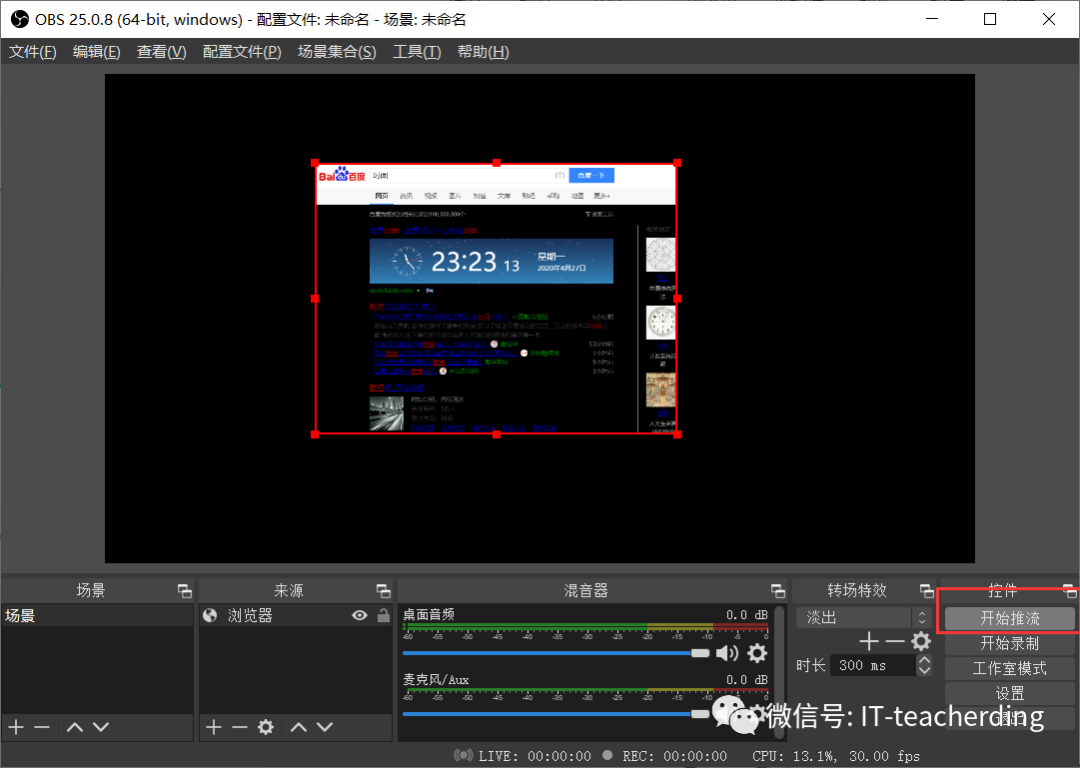This screenshot has width=1080, height=768.
Task: Remove the selected scene with the minus icon
Action: click(x=42, y=727)
